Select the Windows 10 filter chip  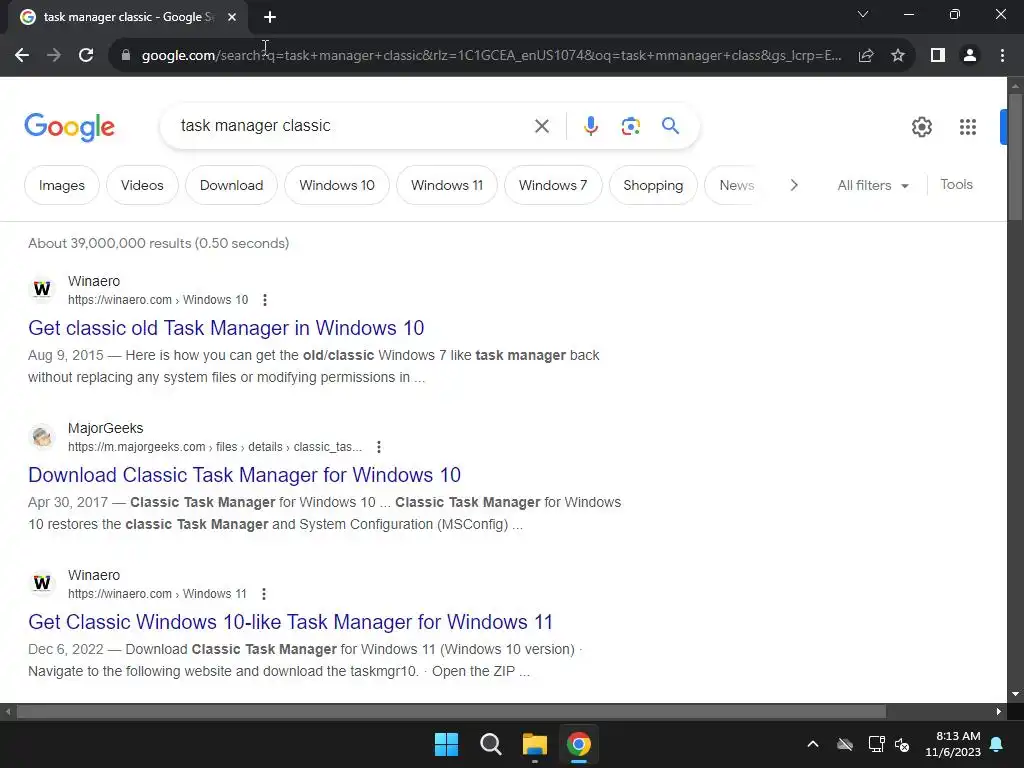pyautogui.click(x=337, y=185)
